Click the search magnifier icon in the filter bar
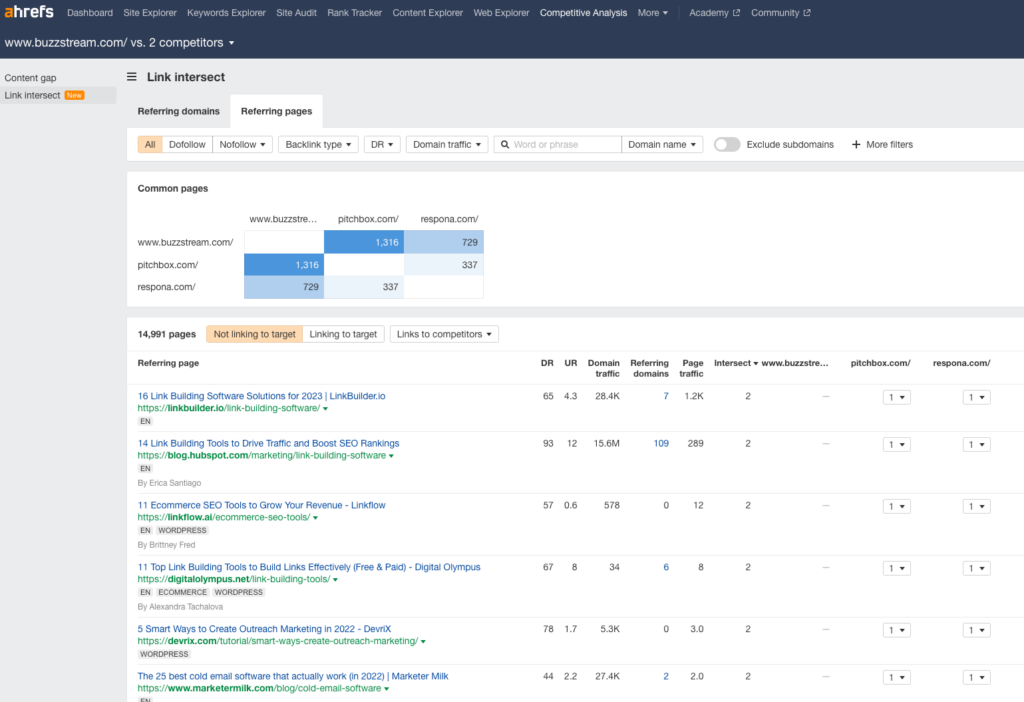Image resolution: width=1024 pixels, height=702 pixels. tap(504, 144)
